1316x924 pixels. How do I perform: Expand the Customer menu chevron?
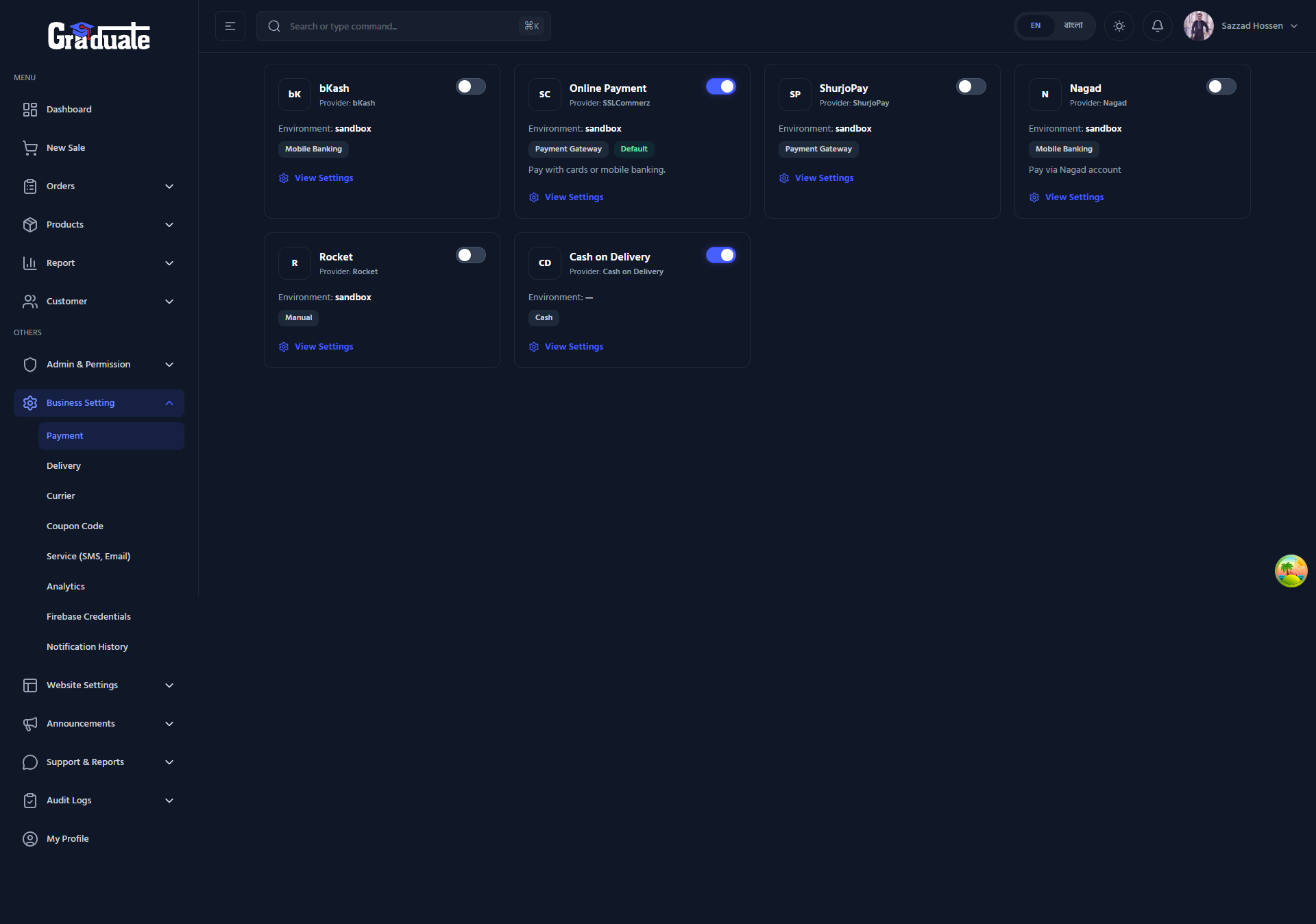(169, 302)
